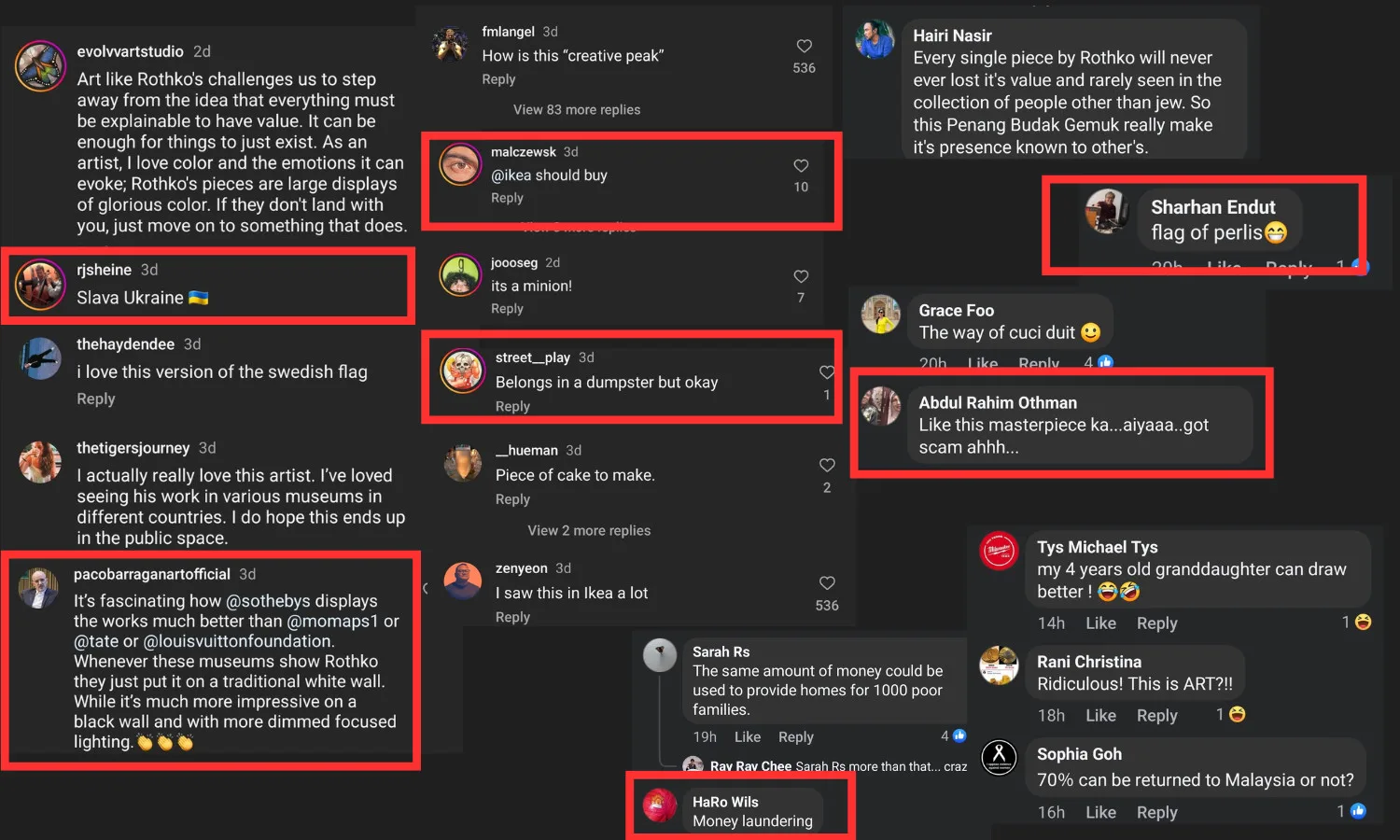Open rjsheine's profile picture
1400x840 pixels.
(40, 285)
